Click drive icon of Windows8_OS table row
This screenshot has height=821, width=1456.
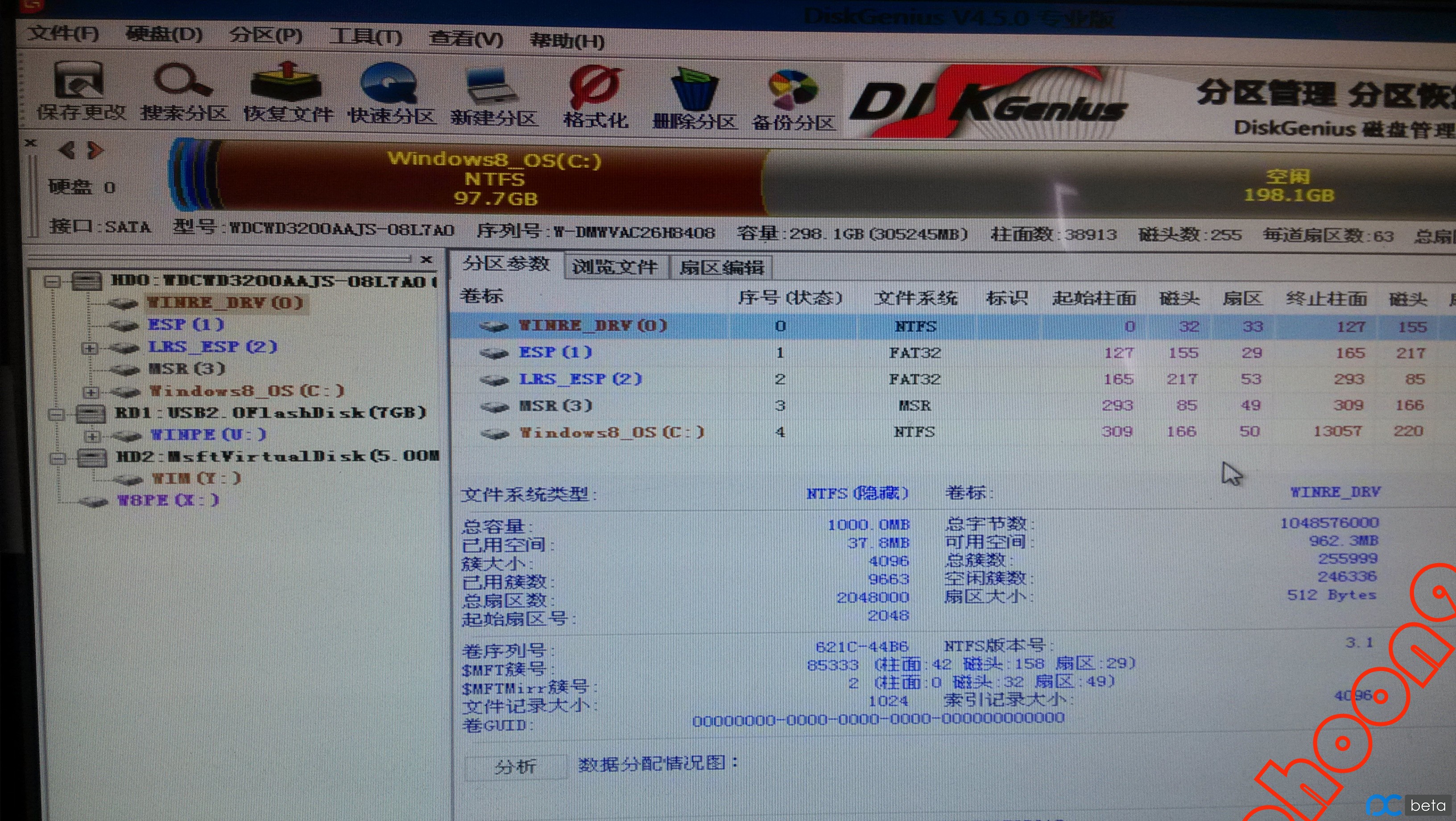click(496, 434)
